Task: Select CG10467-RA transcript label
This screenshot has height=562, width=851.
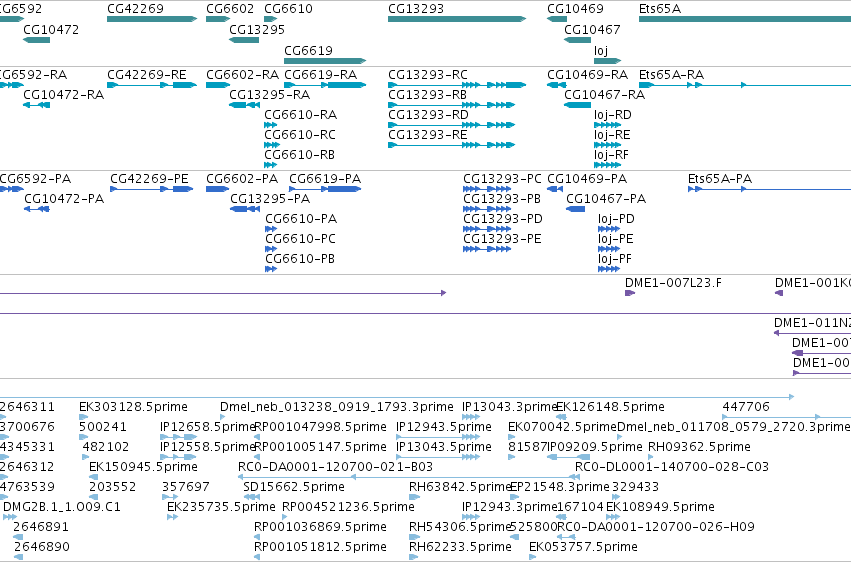Action: (x=605, y=94)
